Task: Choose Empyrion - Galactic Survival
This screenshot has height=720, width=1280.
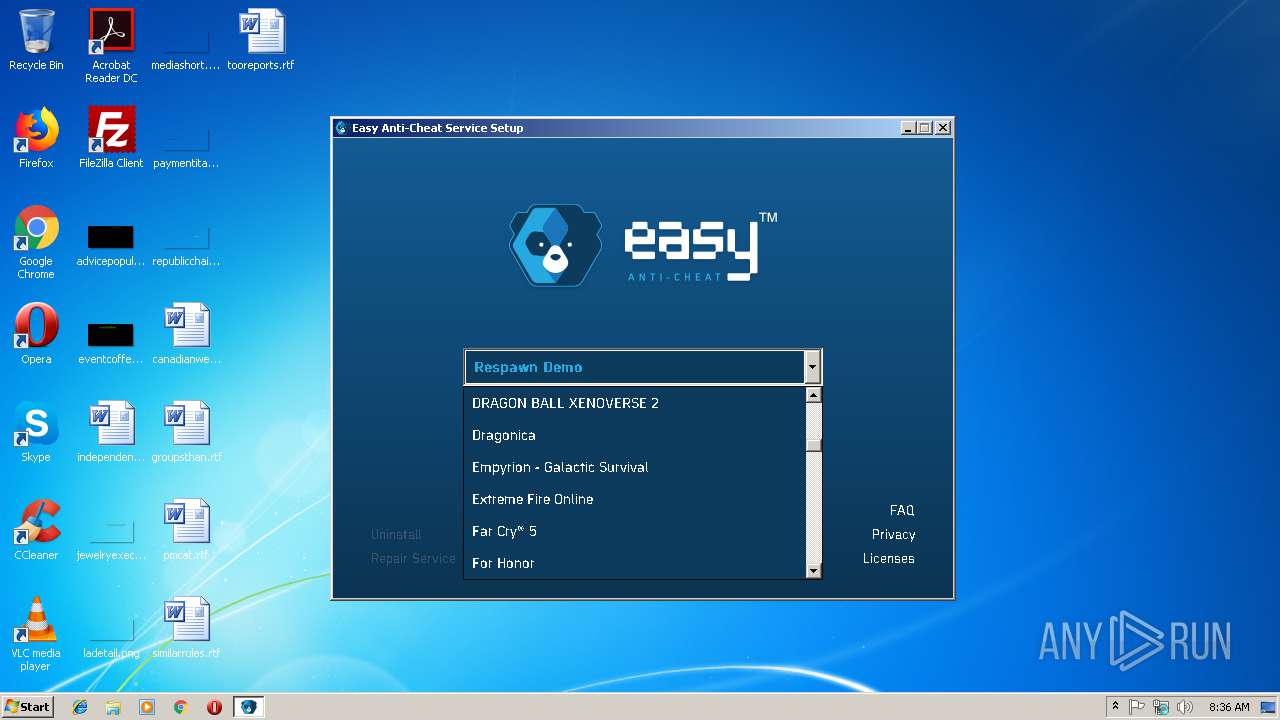Action: tap(635, 467)
